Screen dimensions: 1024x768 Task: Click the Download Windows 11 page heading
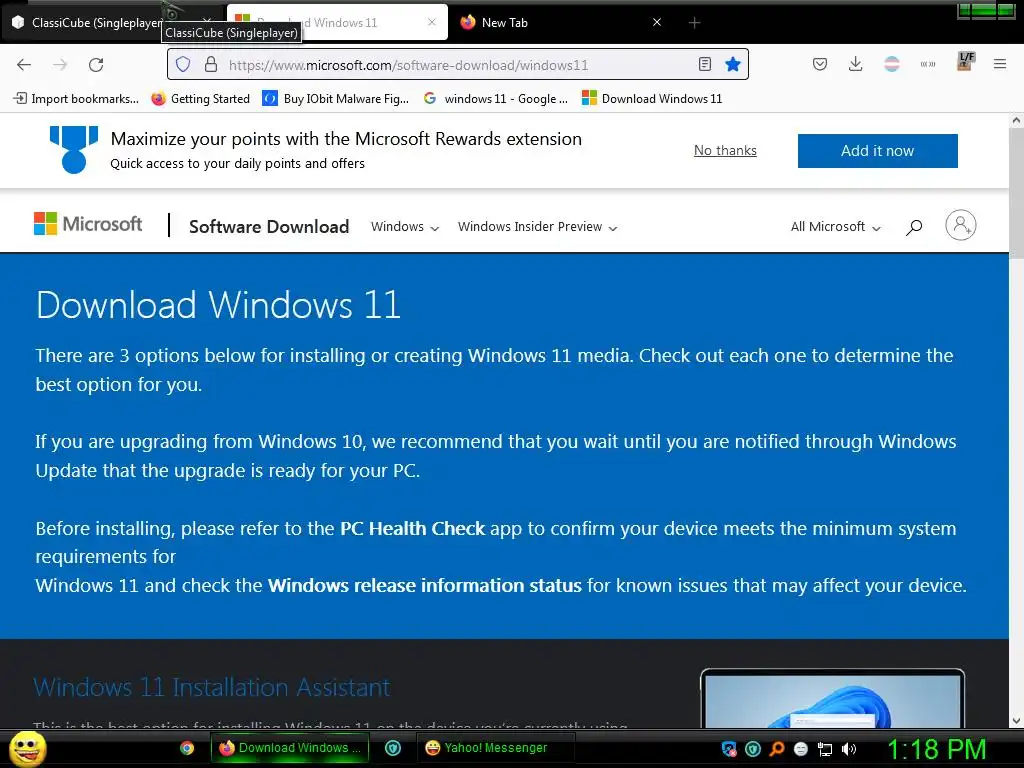point(218,305)
